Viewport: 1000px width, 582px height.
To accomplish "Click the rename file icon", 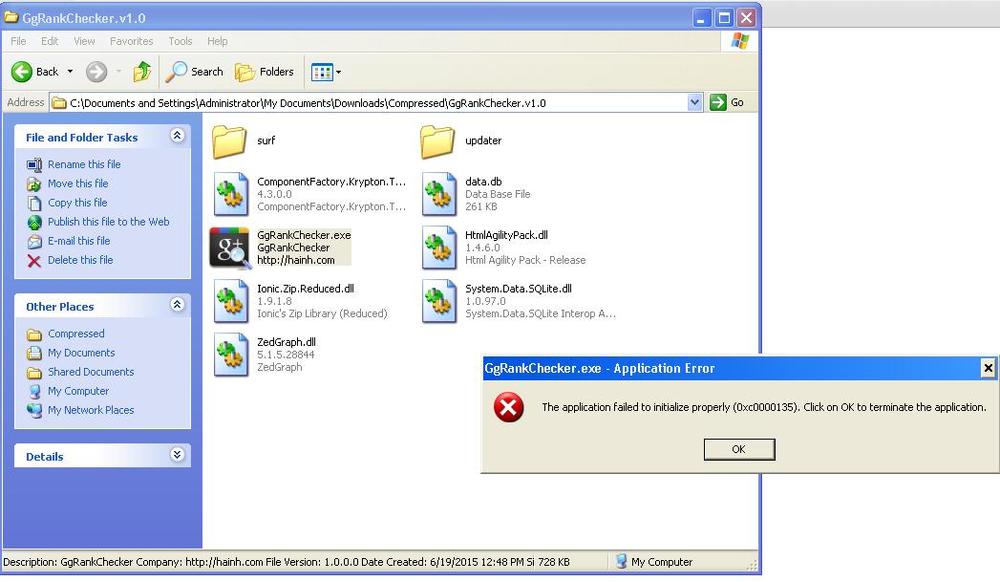I will [x=34, y=165].
